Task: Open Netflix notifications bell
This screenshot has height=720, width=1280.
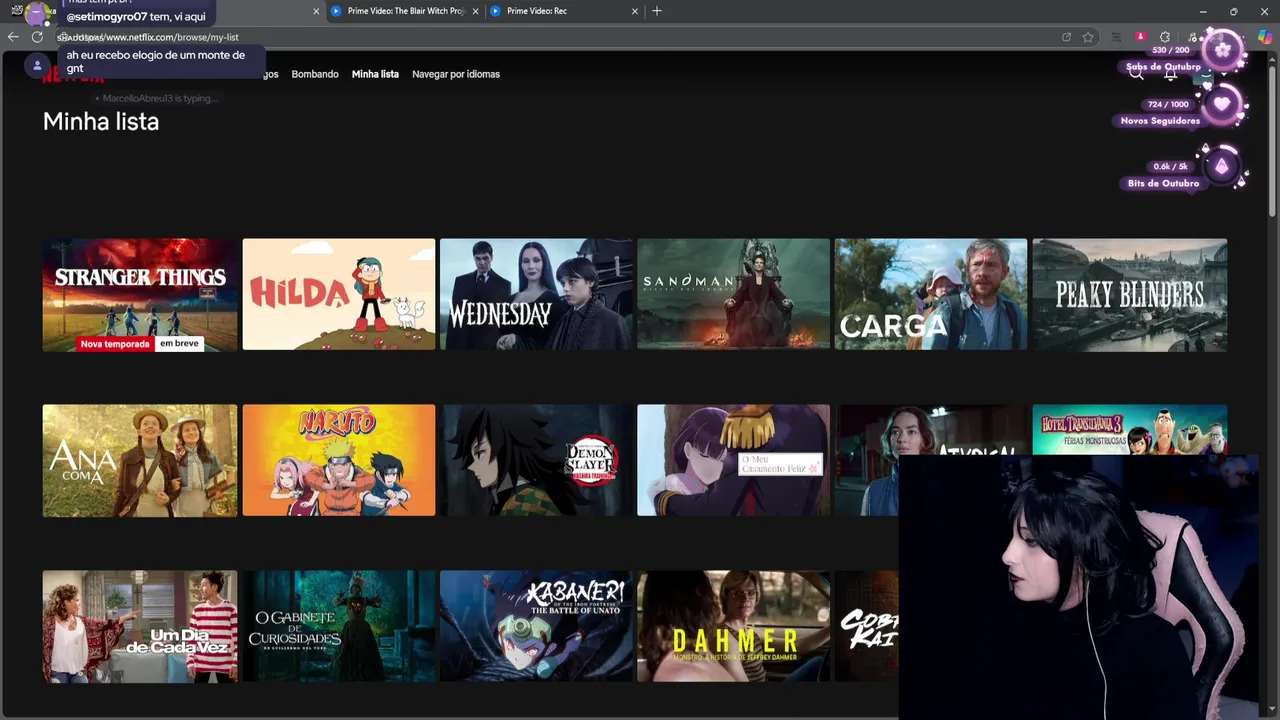Action: (1170, 74)
